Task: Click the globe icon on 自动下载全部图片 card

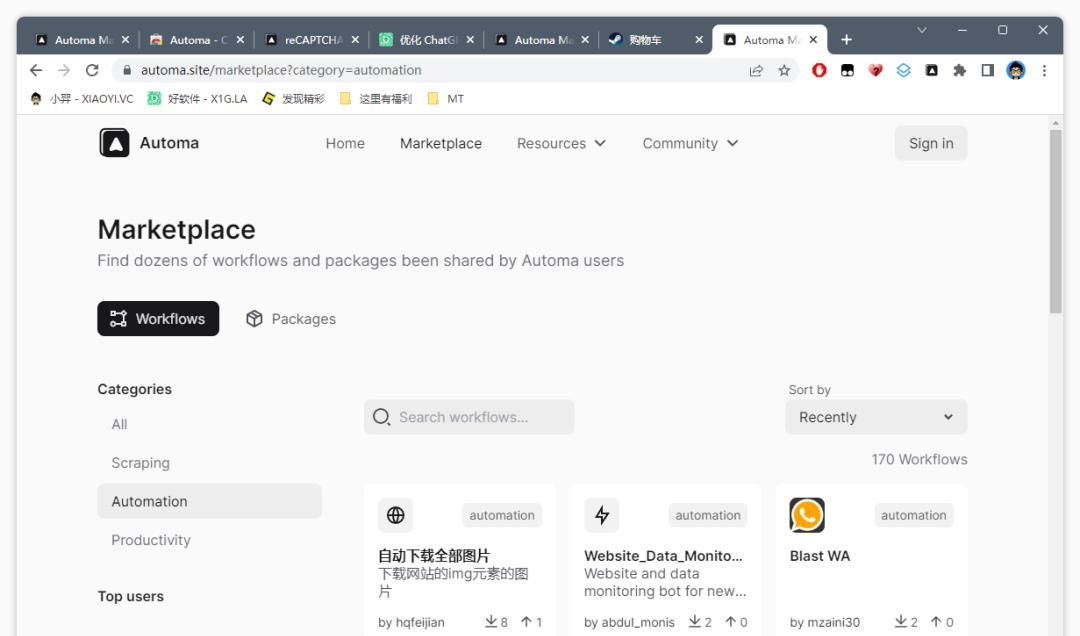Action: [x=395, y=515]
